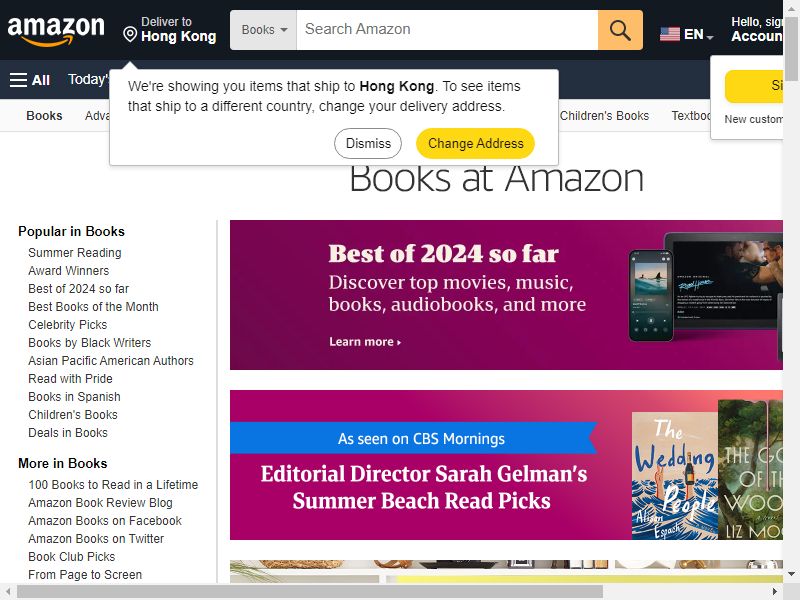Dismiss the shipping location popup
Image resolution: width=800 pixels, height=600 pixels.
click(368, 143)
